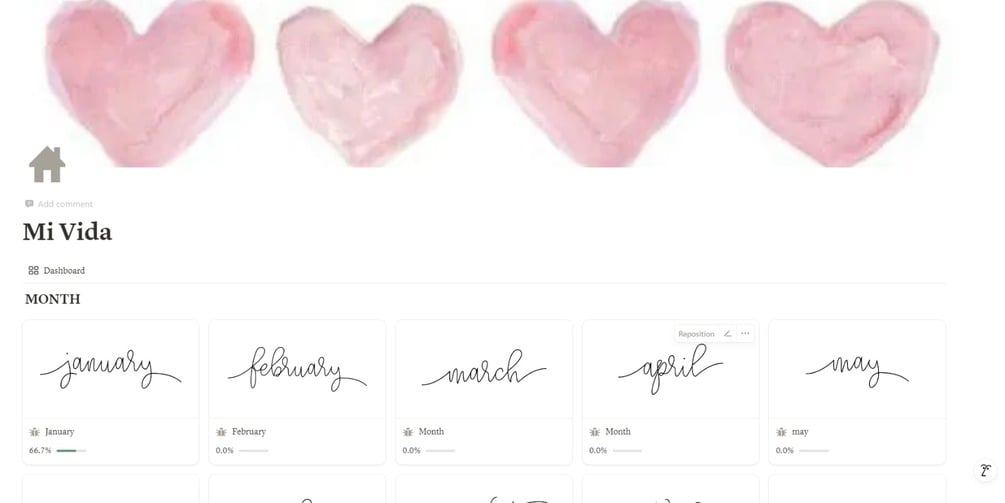Click the bug icon beside may
This screenshot has width=1005, height=503.
781,432
